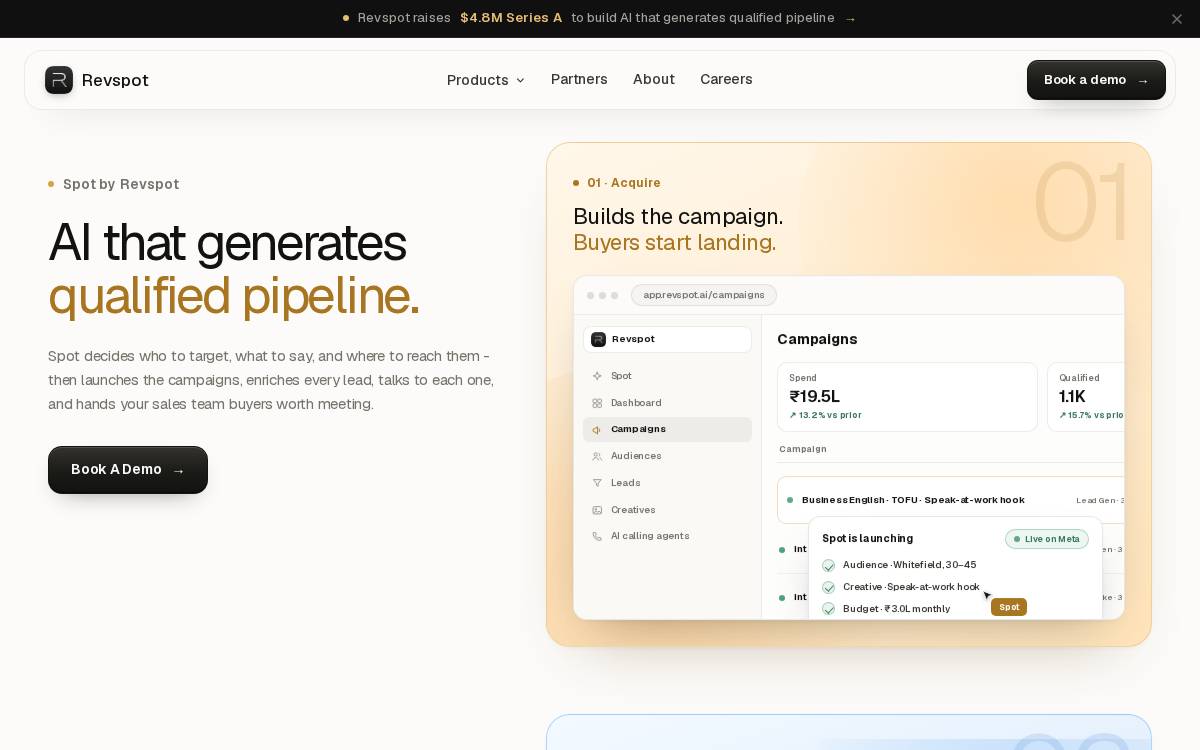Toggle the Creative Speak-at-work hook checkmark
The height and width of the screenshot is (750, 1200).
(x=828, y=587)
